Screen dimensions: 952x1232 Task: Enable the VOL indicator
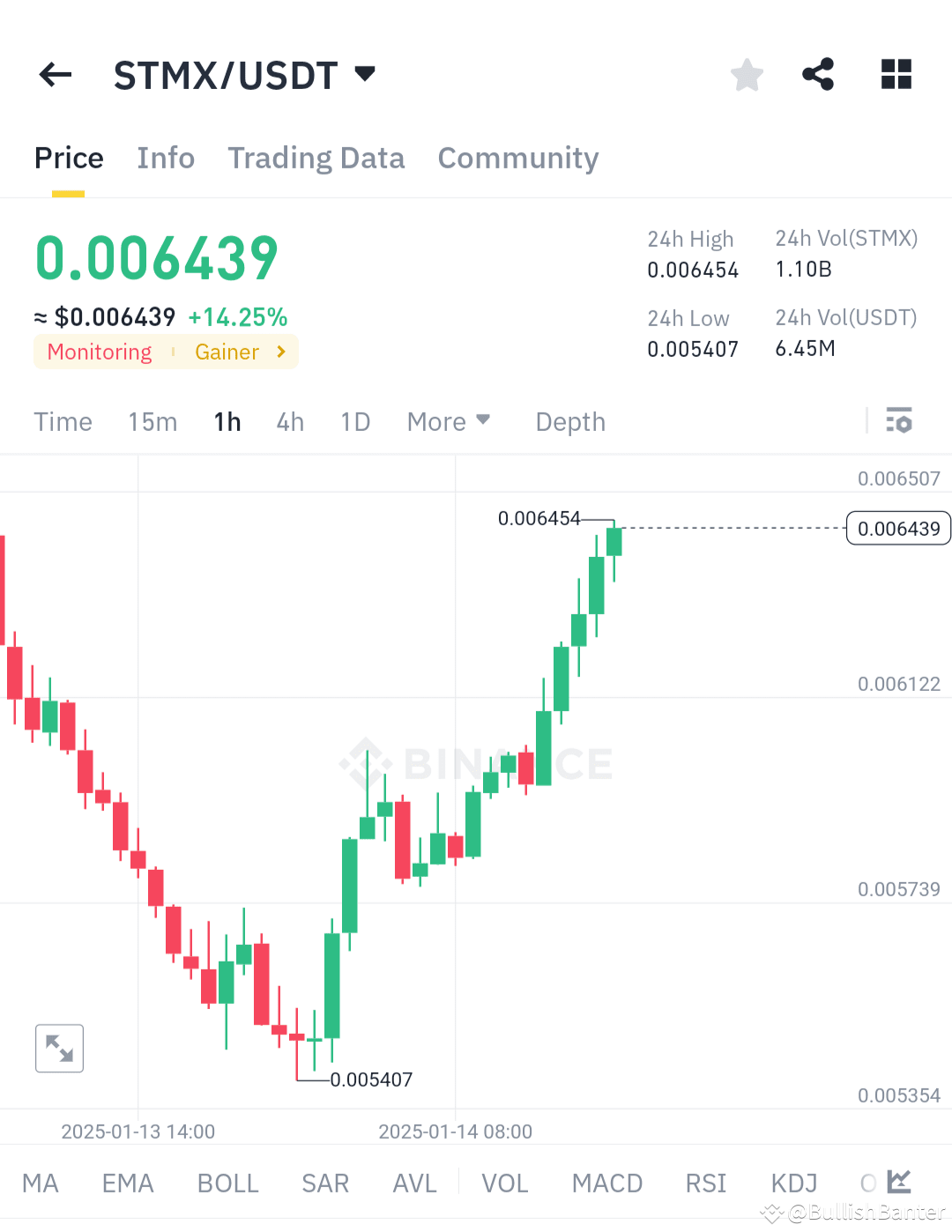(504, 1183)
